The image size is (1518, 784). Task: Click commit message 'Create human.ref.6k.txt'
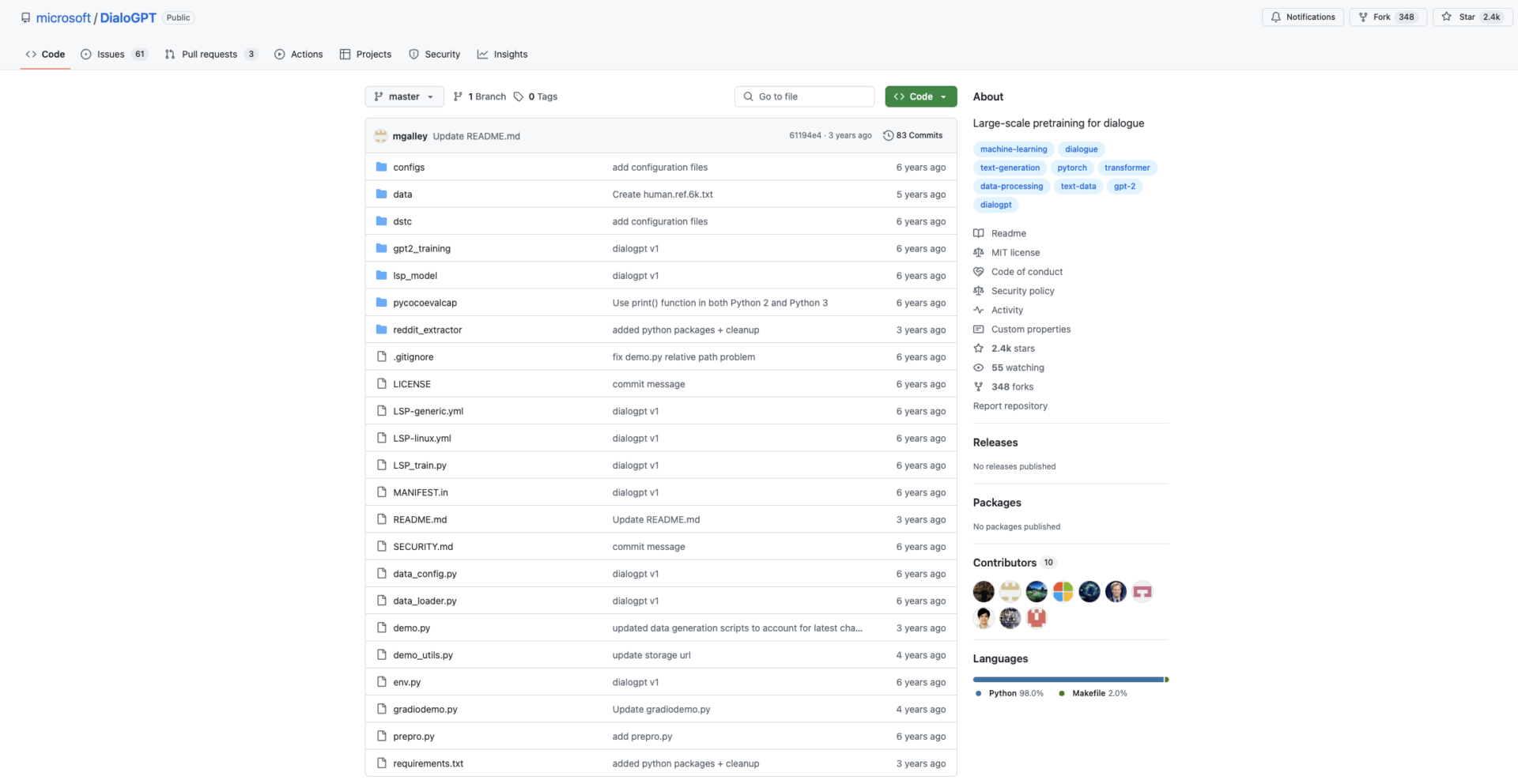coord(663,194)
